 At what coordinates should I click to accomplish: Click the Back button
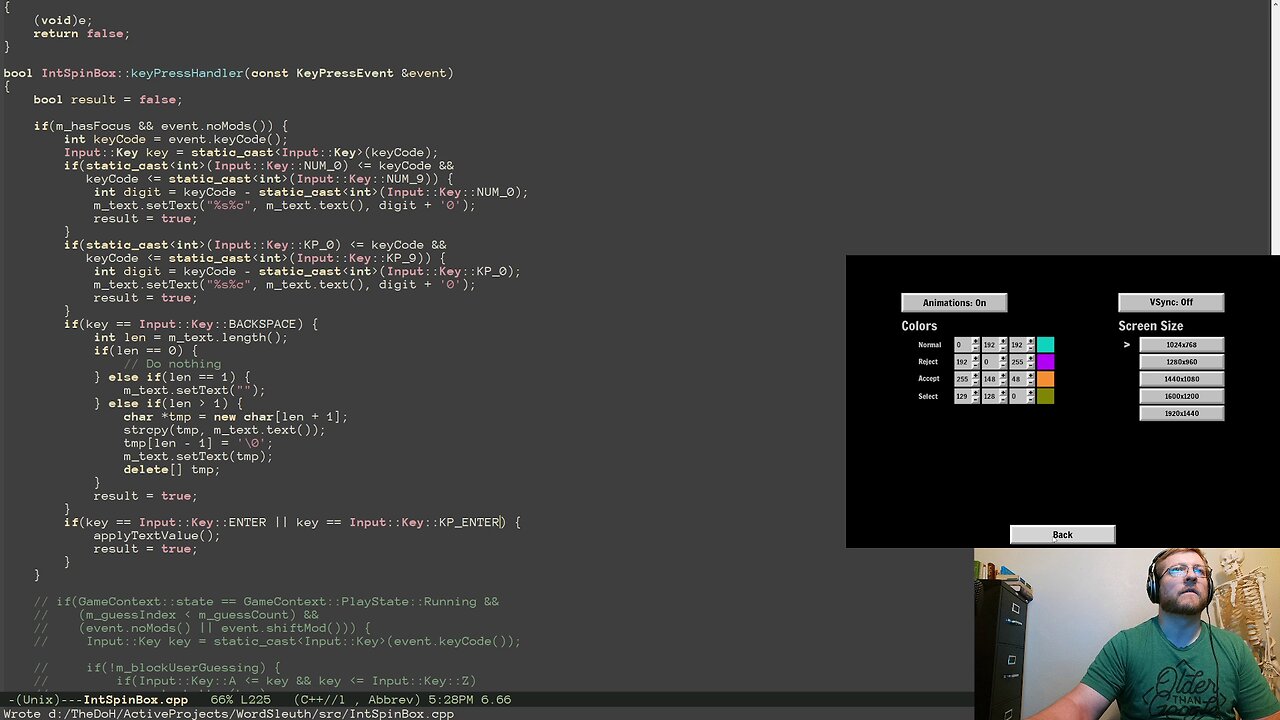(1062, 534)
